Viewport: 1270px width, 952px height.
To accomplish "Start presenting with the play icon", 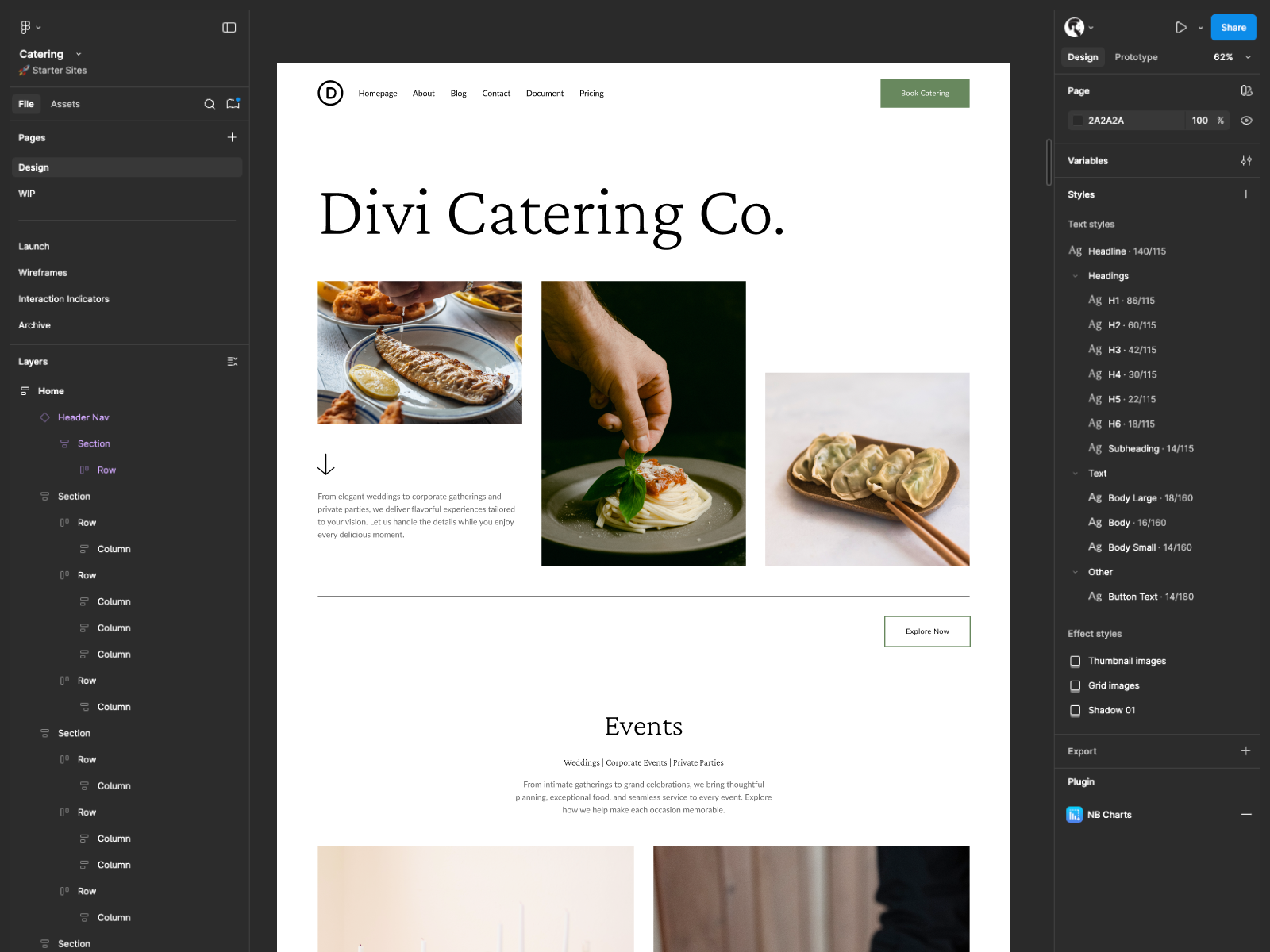I will point(1180,26).
